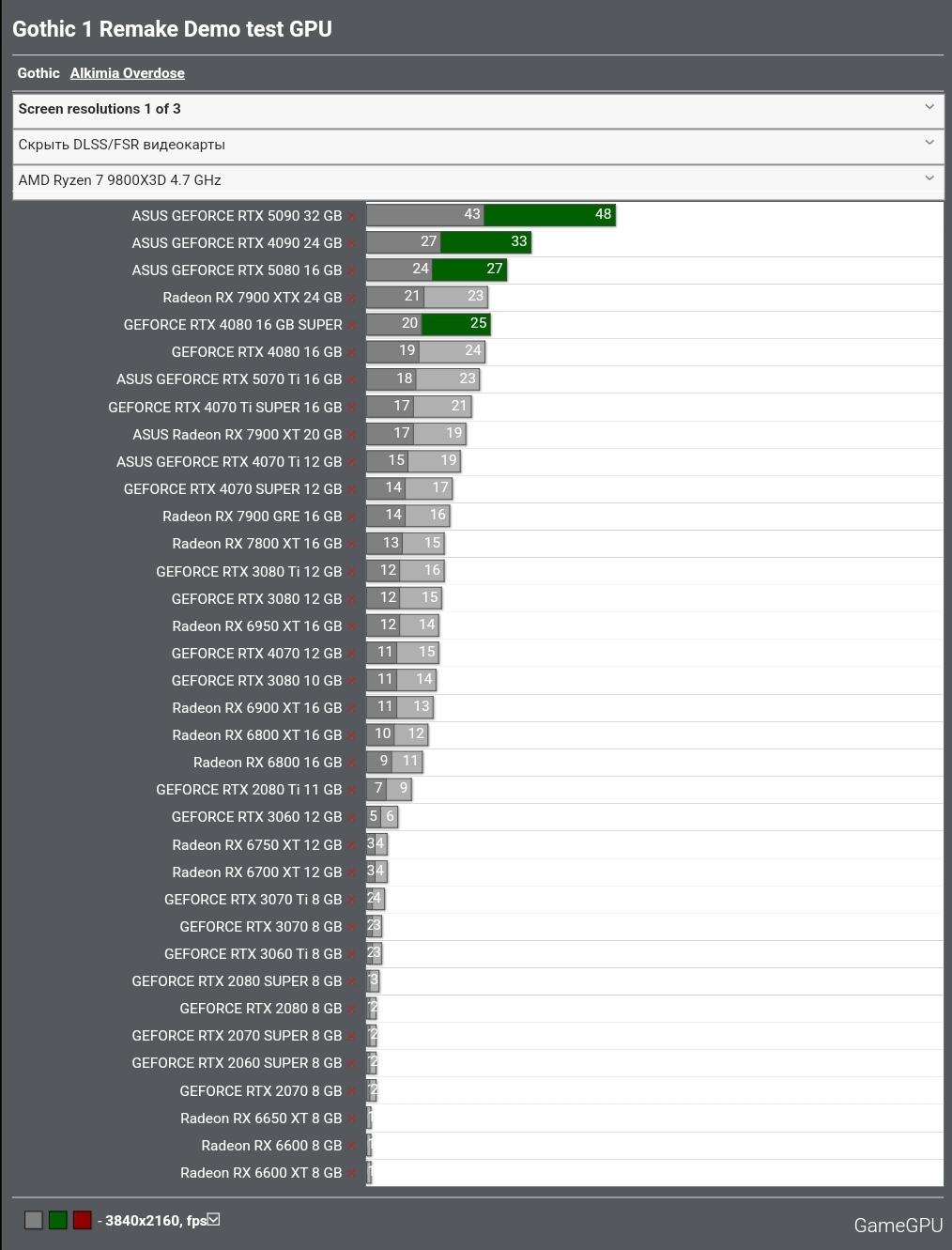952x1250 pixels.
Task: Switch to the Alkimia Overdose tab
Action: point(127,73)
